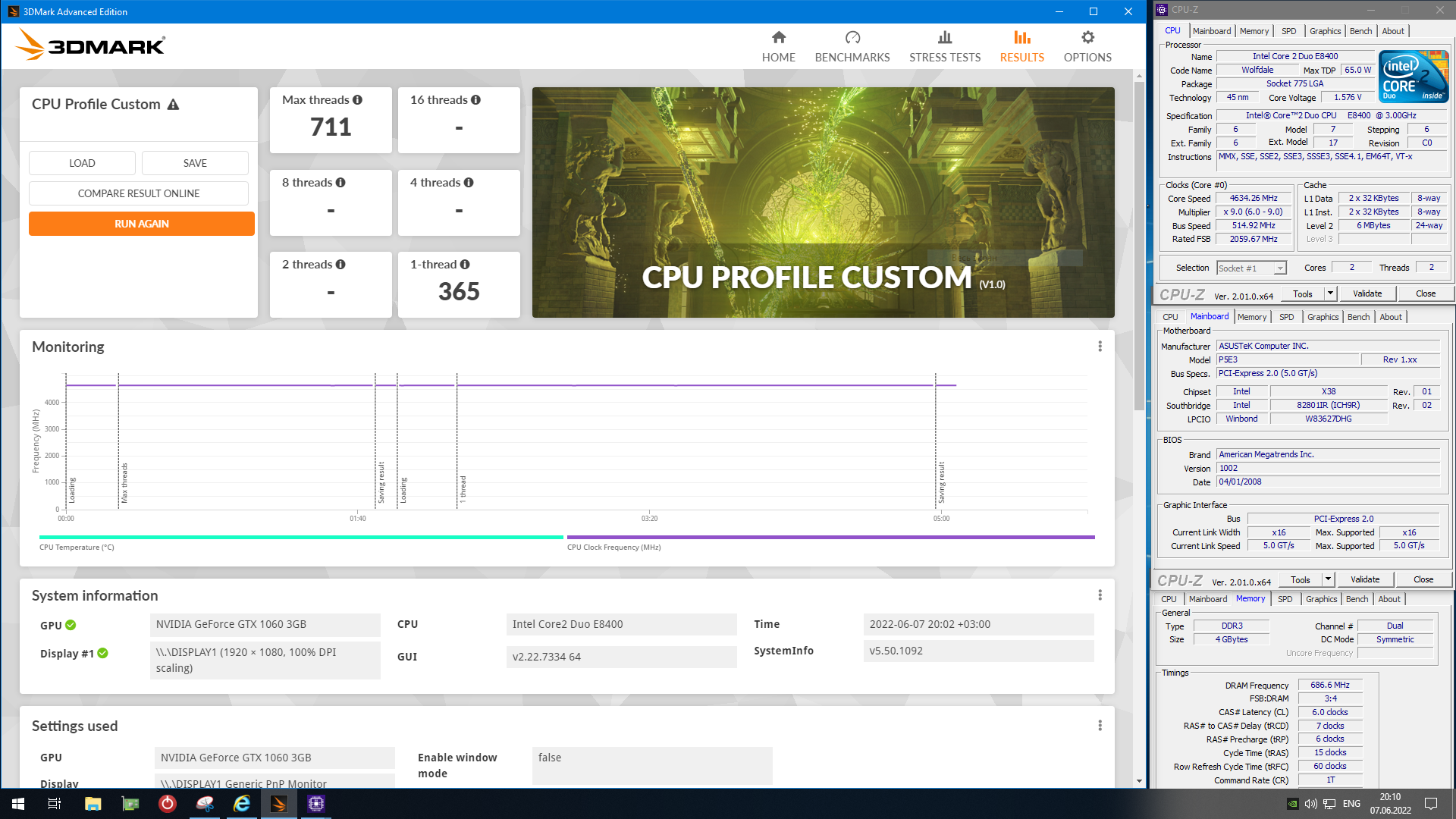Click COMPARE RESULT ONLINE button

[x=139, y=193]
